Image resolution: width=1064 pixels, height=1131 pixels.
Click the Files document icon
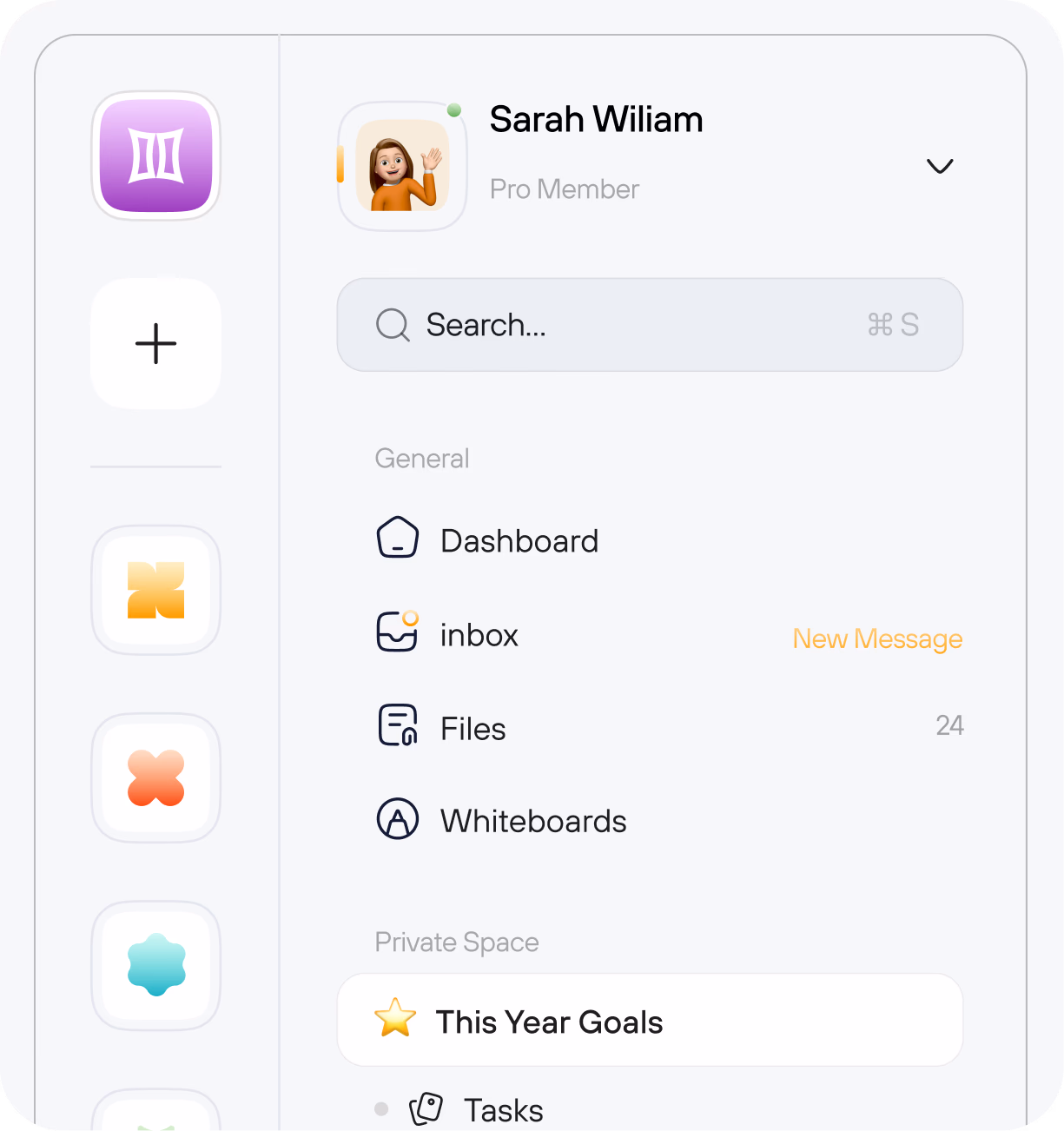click(x=398, y=725)
